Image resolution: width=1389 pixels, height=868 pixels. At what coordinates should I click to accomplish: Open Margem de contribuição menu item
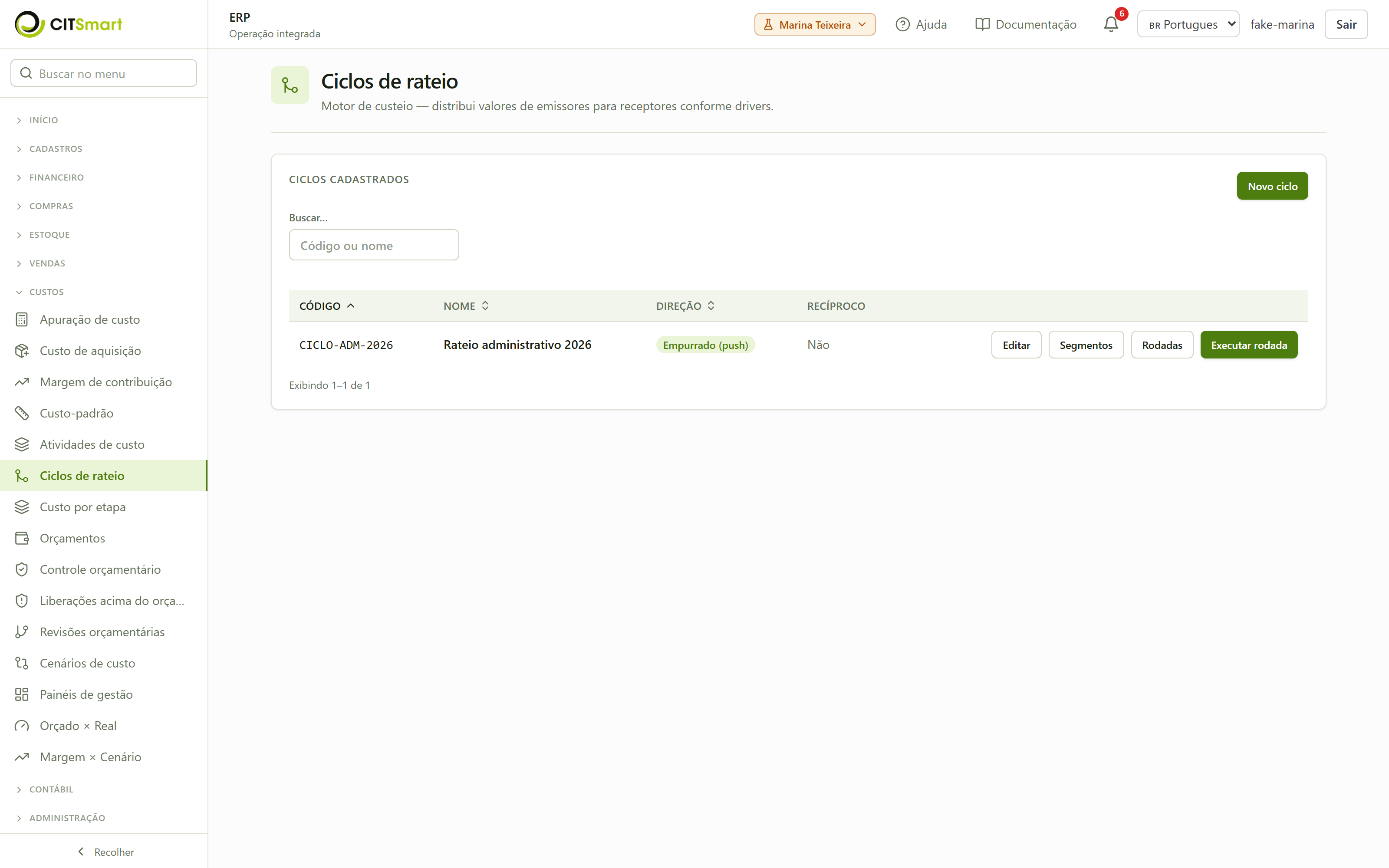[x=104, y=382]
